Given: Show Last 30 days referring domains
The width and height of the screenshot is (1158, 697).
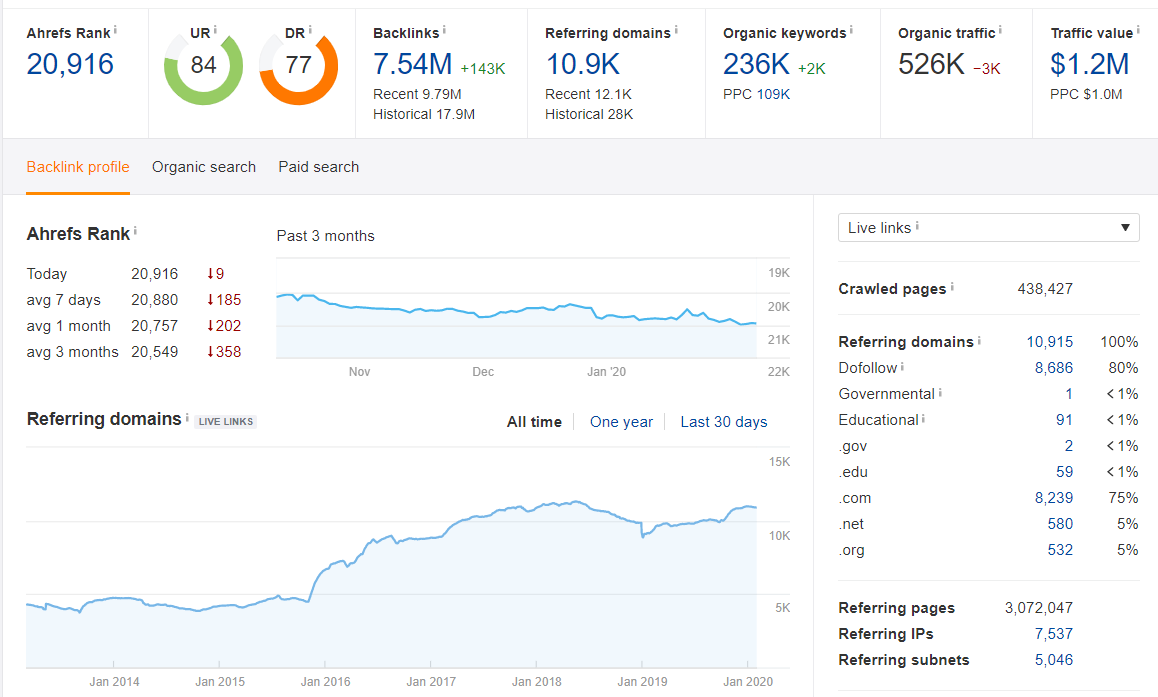Looking at the screenshot, I should pyautogui.click(x=724, y=422).
